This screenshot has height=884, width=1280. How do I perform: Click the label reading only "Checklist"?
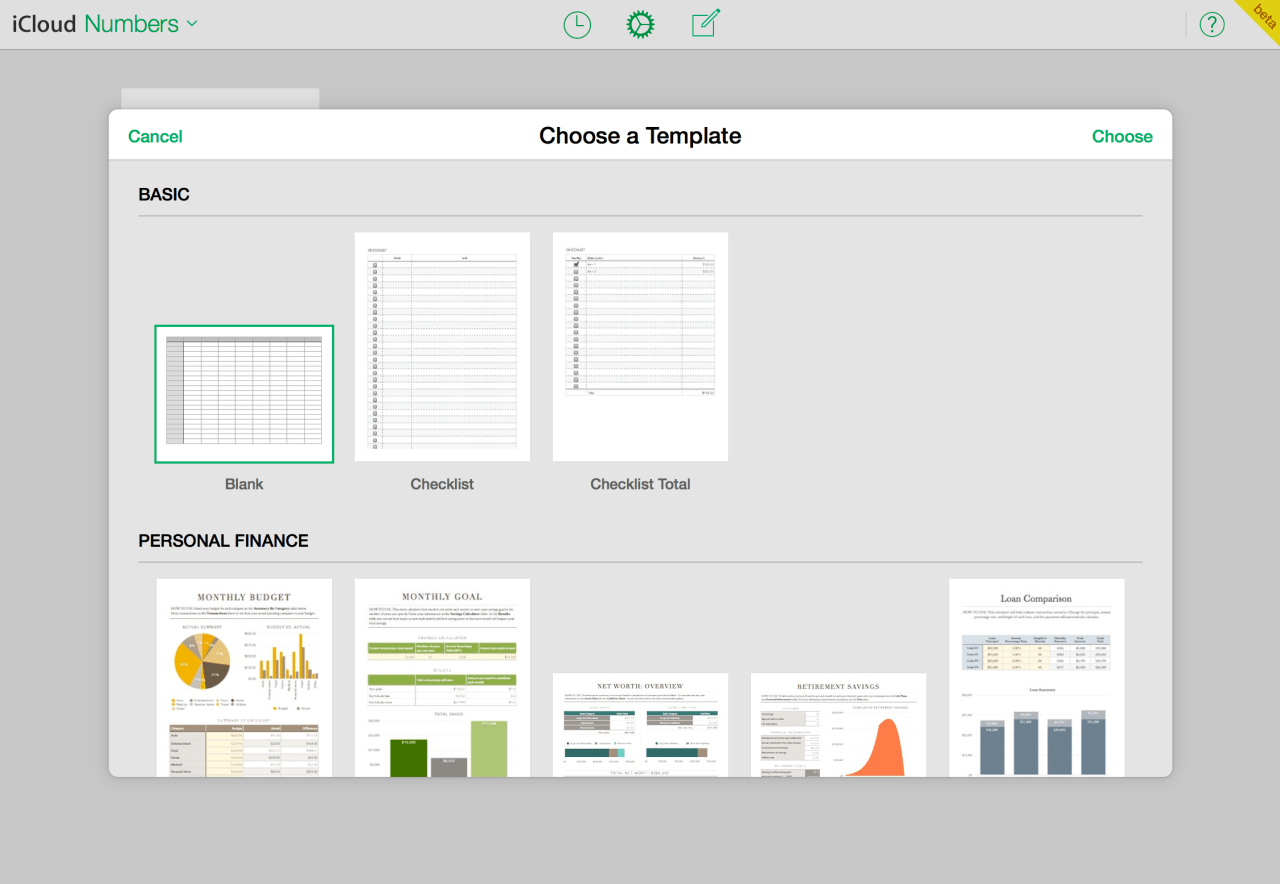[x=442, y=484]
